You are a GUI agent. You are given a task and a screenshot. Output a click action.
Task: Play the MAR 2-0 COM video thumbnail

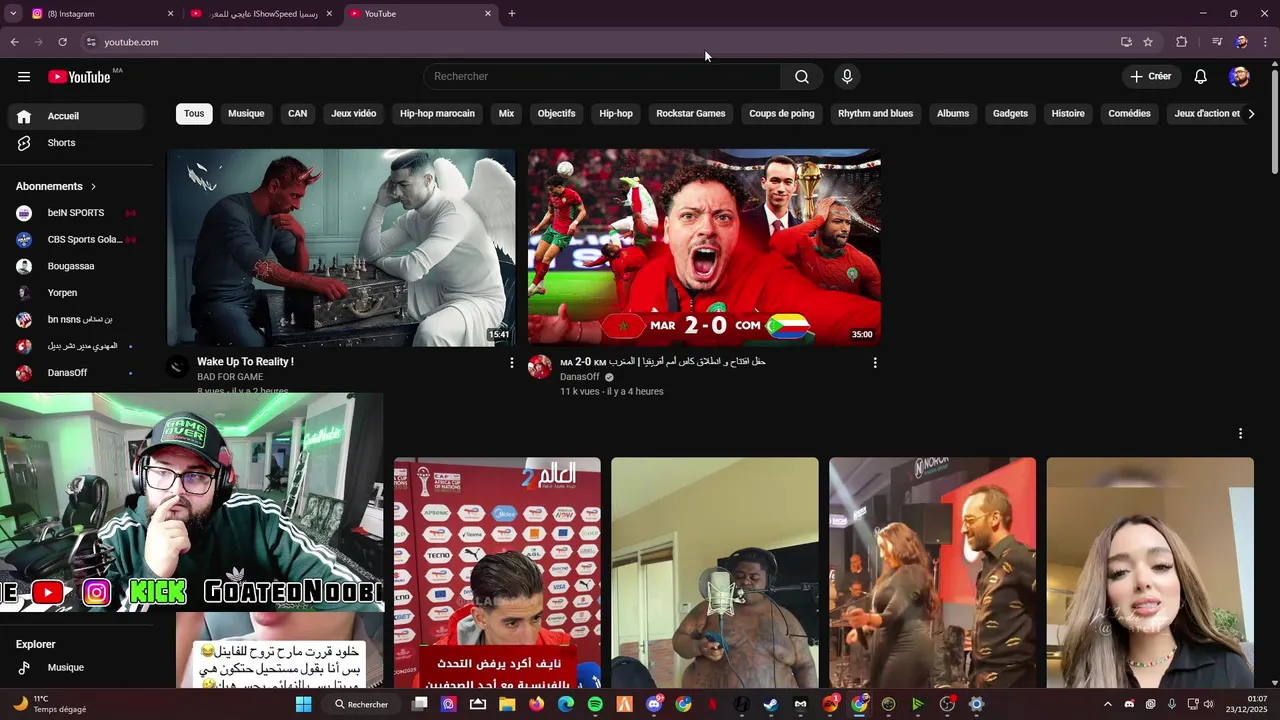pyautogui.click(x=704, y=248)
